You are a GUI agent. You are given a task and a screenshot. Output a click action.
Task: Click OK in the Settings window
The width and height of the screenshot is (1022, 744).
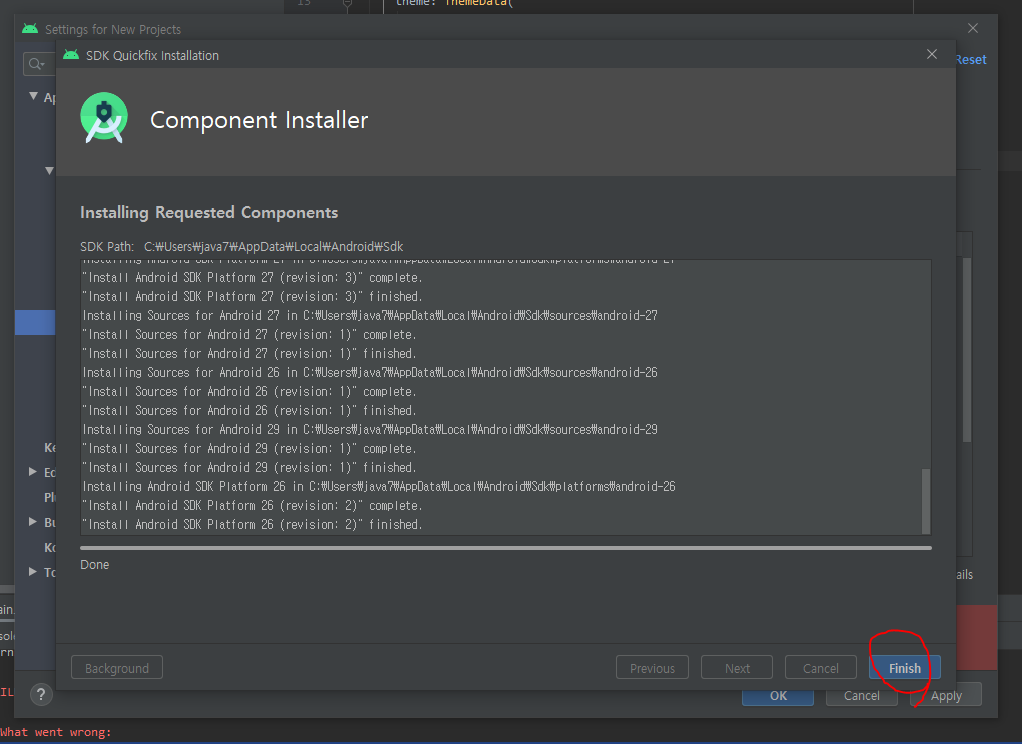[778, 696]
